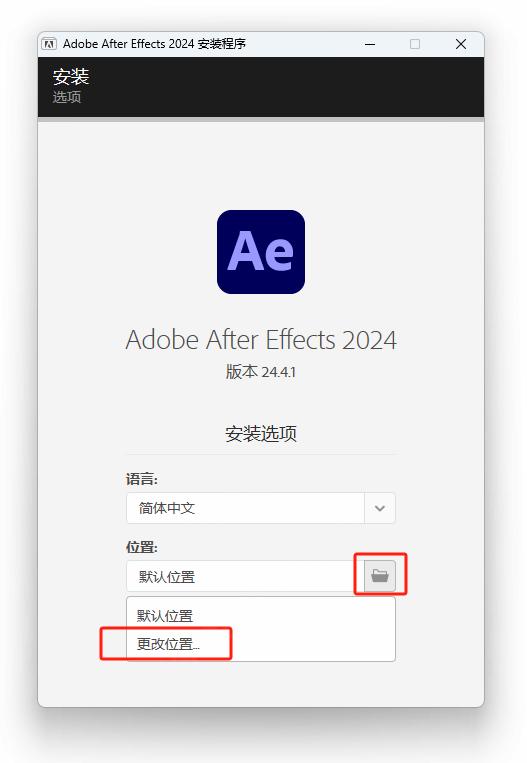Click the divider line under 安装选项

(261, 454)
